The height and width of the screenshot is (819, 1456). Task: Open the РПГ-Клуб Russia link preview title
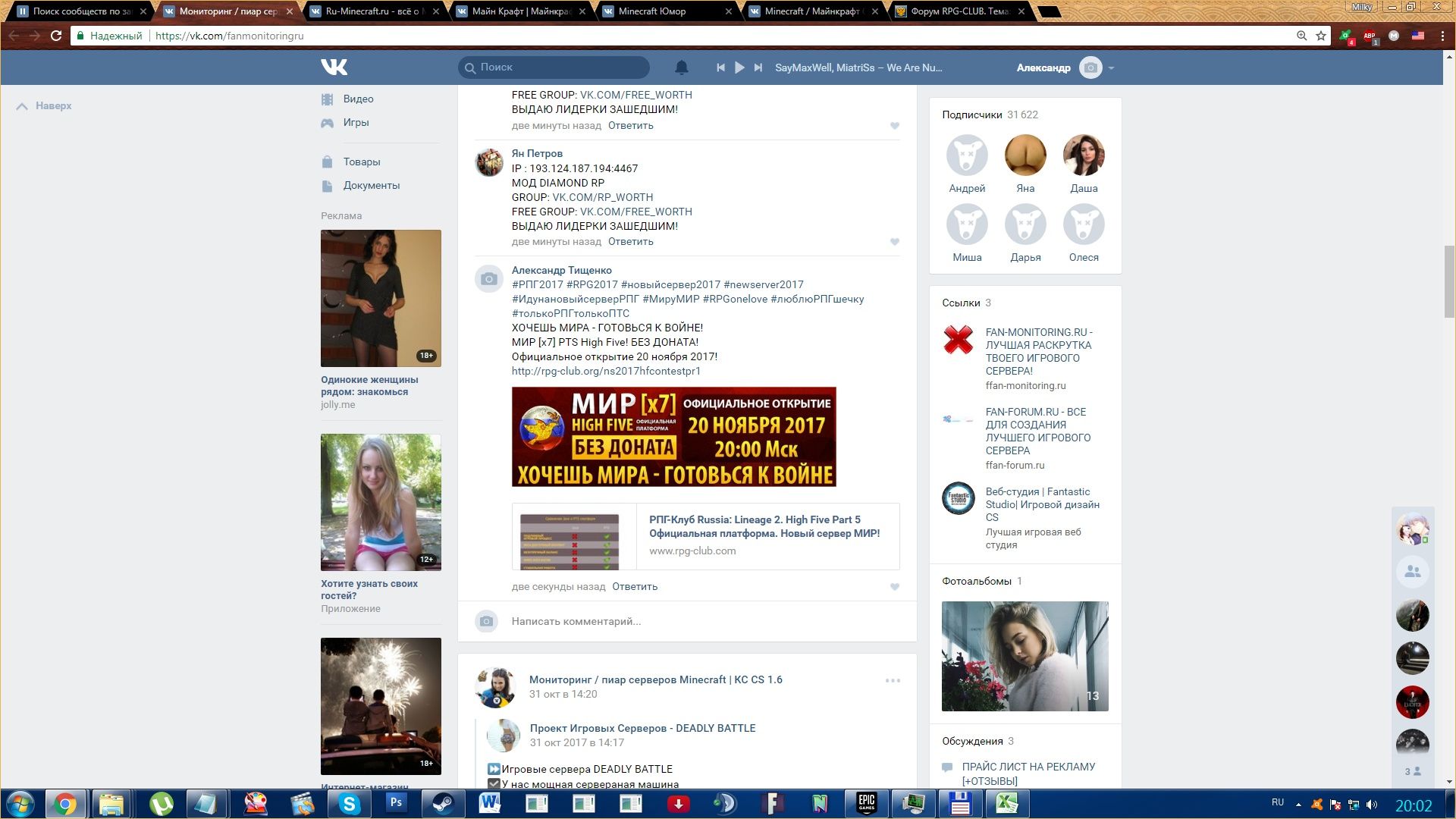point(764,527)
